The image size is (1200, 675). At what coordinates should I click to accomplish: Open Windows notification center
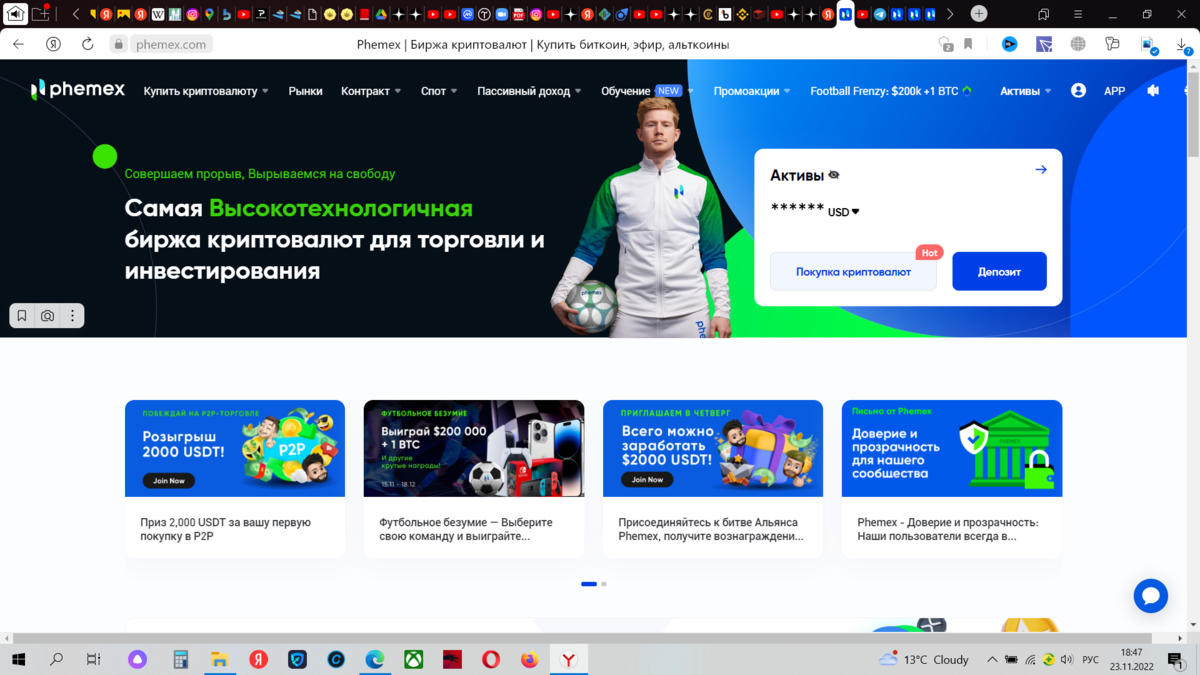(1177, 660)
